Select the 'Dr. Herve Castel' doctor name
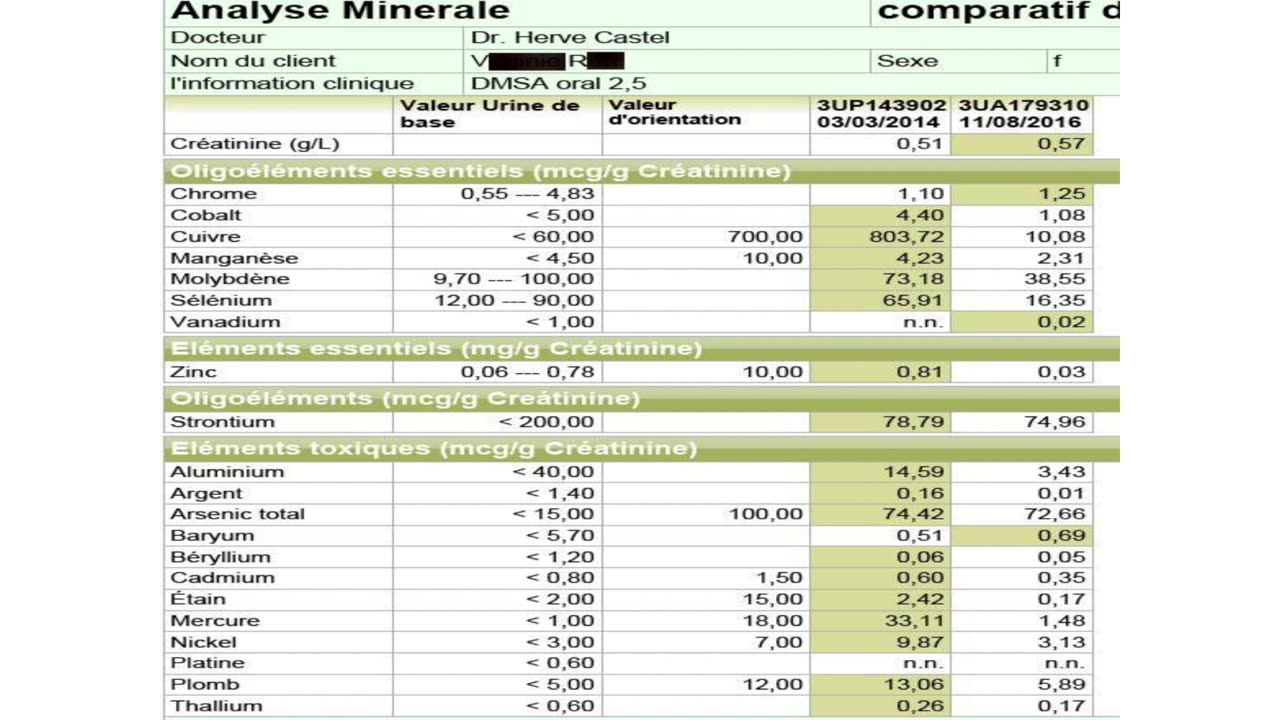 click(x=570, y=38)
